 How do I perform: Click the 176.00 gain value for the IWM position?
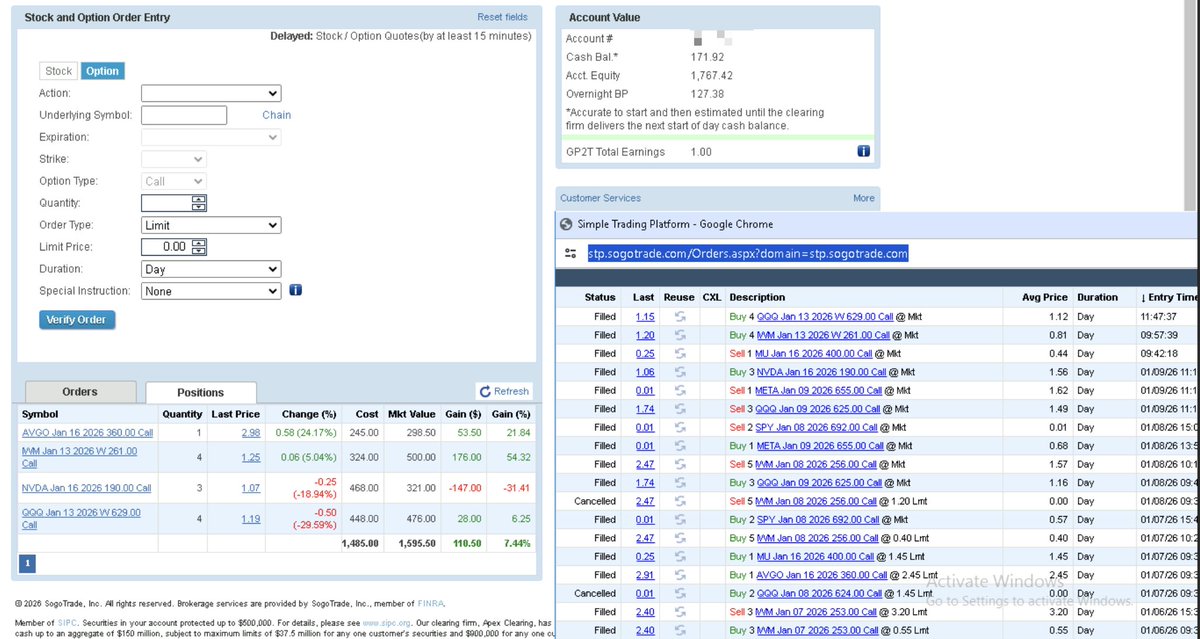pos(468,457)
